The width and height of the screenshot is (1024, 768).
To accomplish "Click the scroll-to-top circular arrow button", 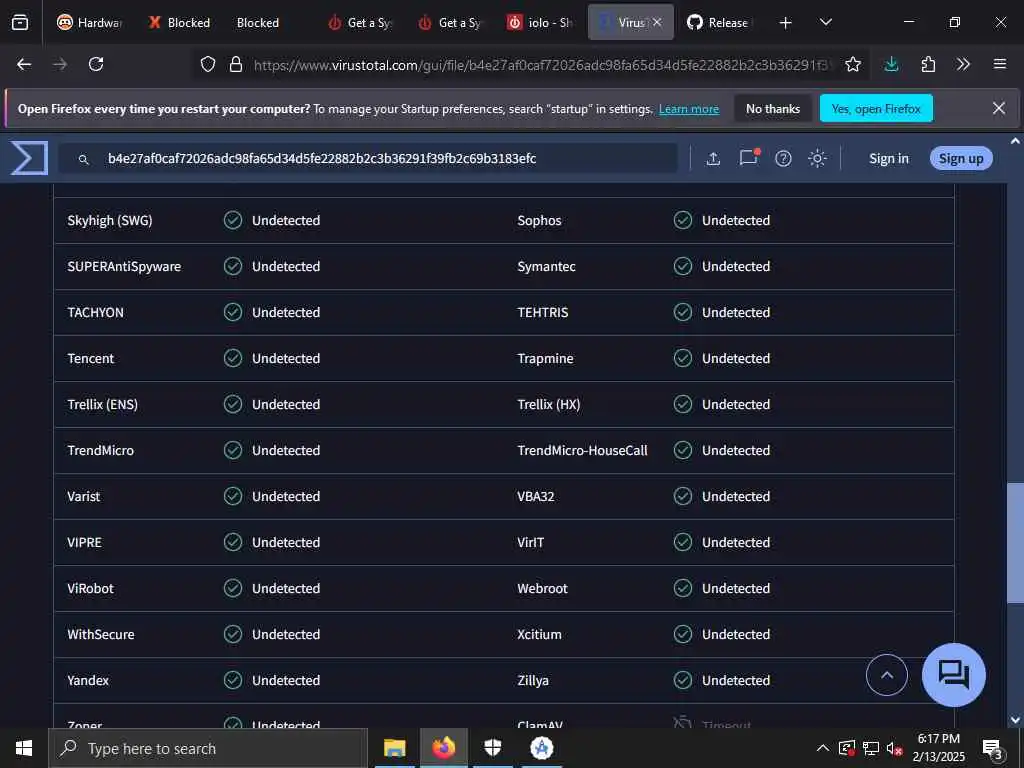I will (886, 675).
